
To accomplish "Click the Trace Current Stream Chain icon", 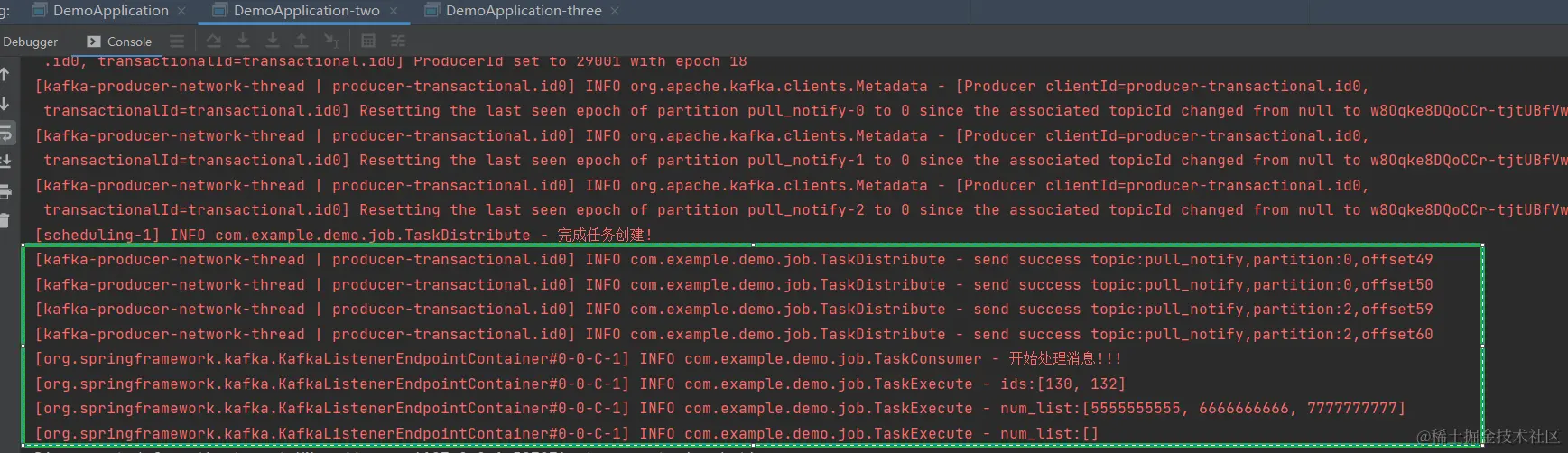I will tap(398, 41).
